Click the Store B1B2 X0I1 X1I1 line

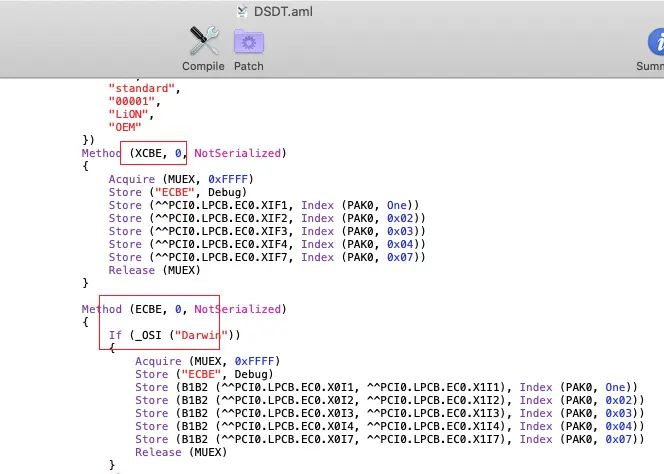(x=386, y=388)
